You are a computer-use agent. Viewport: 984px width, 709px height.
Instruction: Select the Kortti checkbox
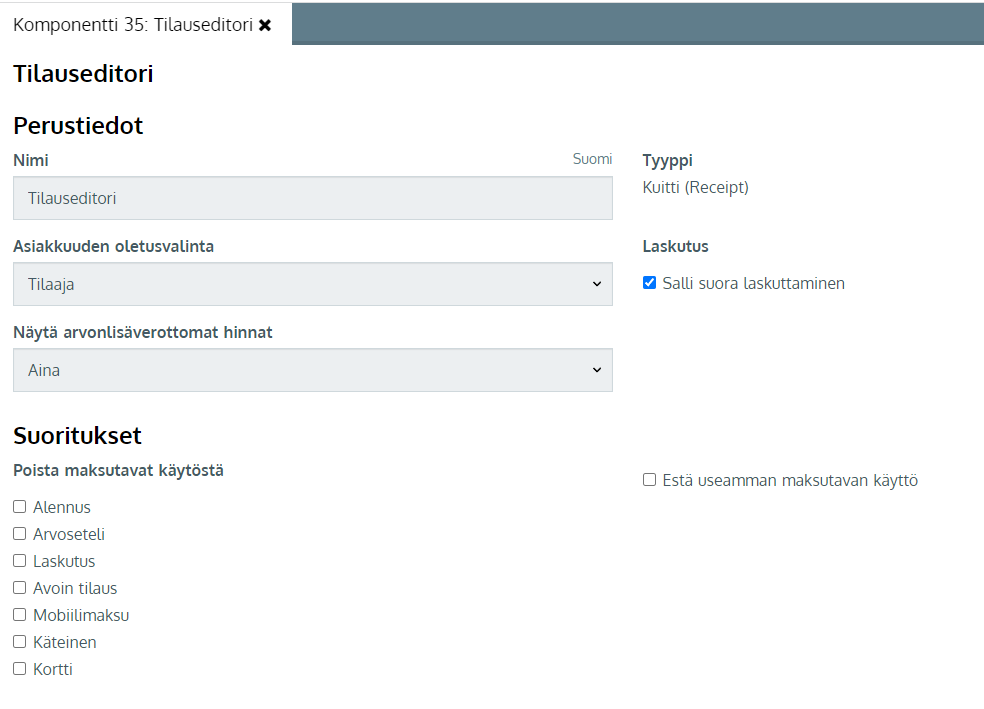[x=20, y=668]
